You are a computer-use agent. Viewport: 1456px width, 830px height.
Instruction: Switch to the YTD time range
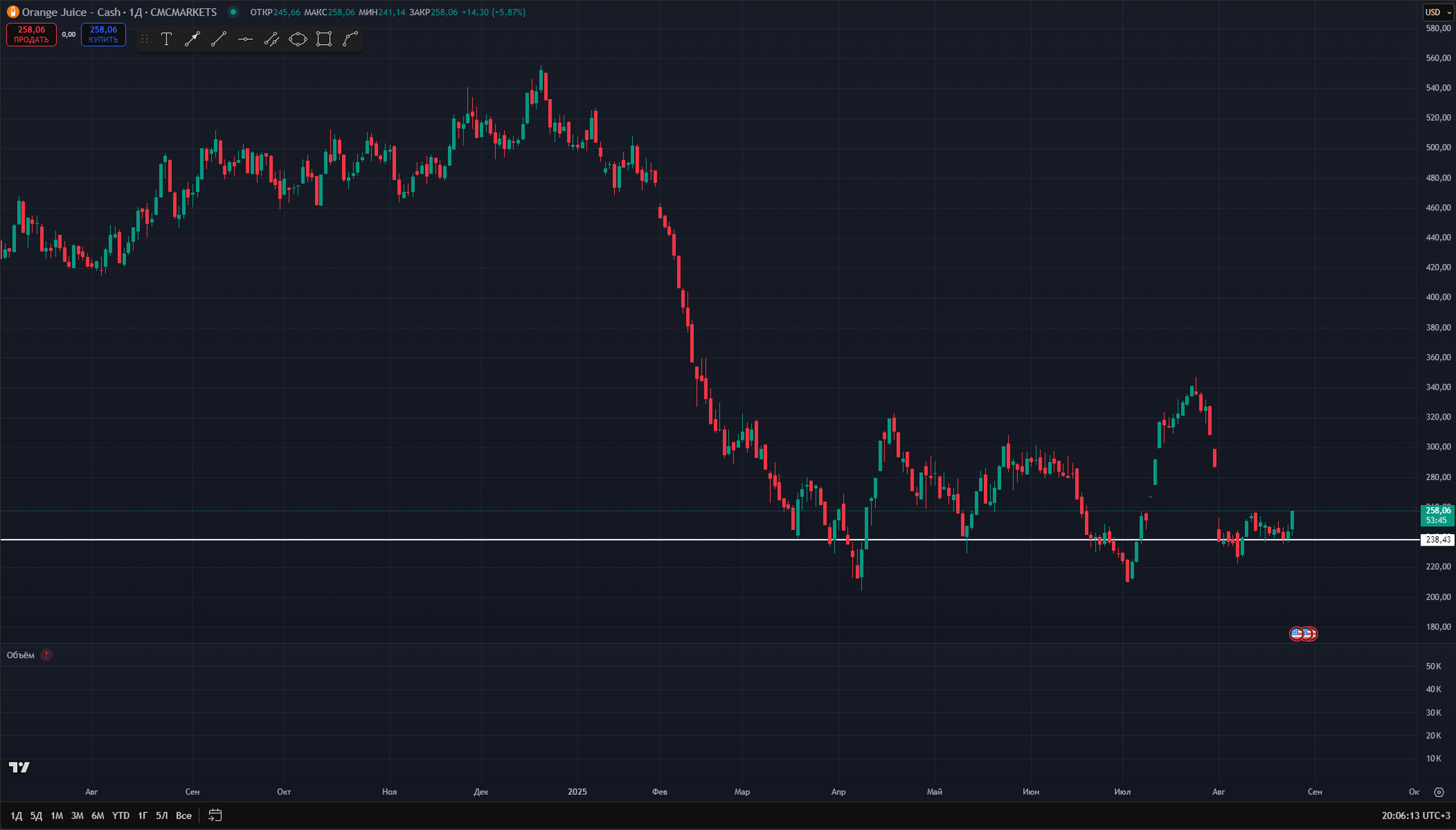click(x=121, y=815)
